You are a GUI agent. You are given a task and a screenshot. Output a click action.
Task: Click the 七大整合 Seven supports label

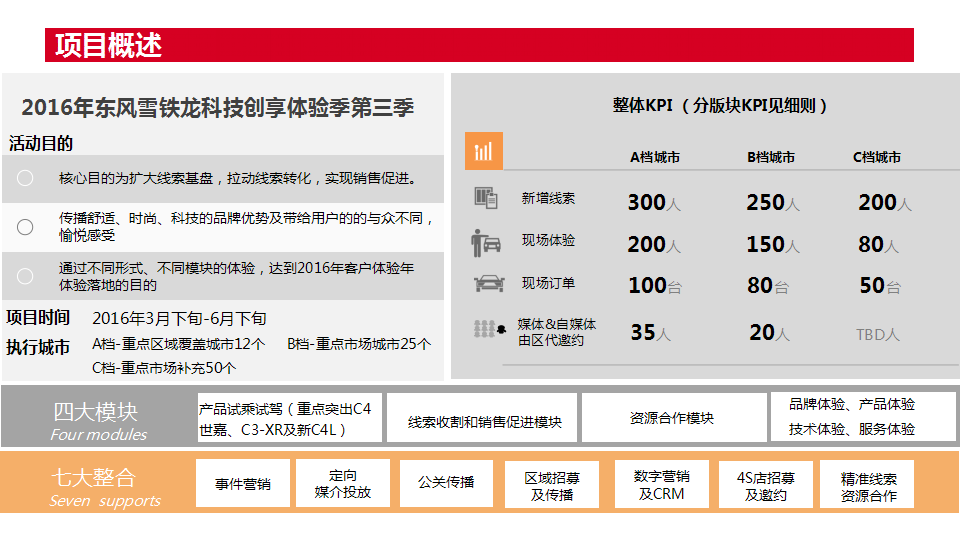(x=104, y=487)
